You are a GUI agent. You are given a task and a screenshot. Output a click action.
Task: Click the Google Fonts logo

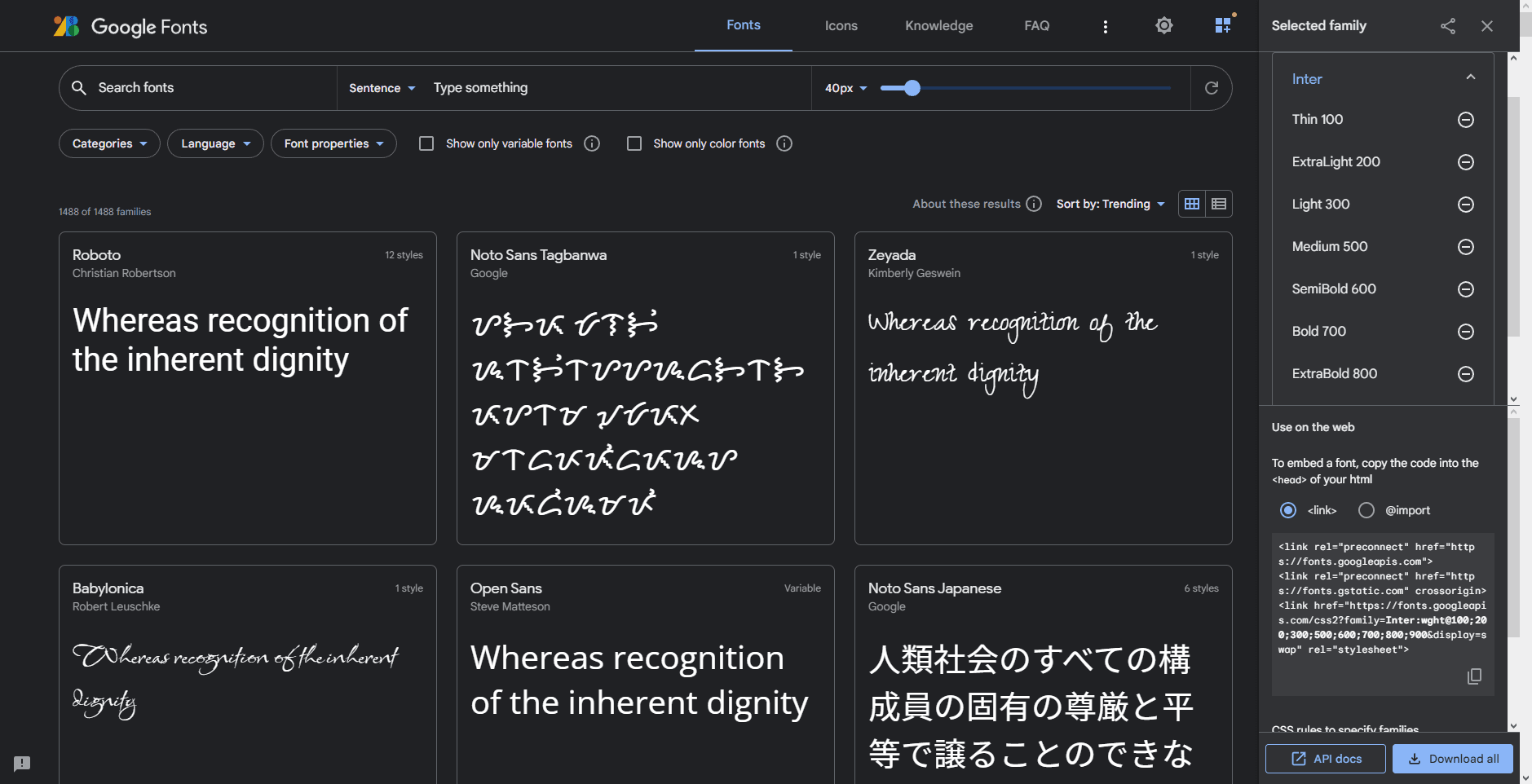point(130,26)
